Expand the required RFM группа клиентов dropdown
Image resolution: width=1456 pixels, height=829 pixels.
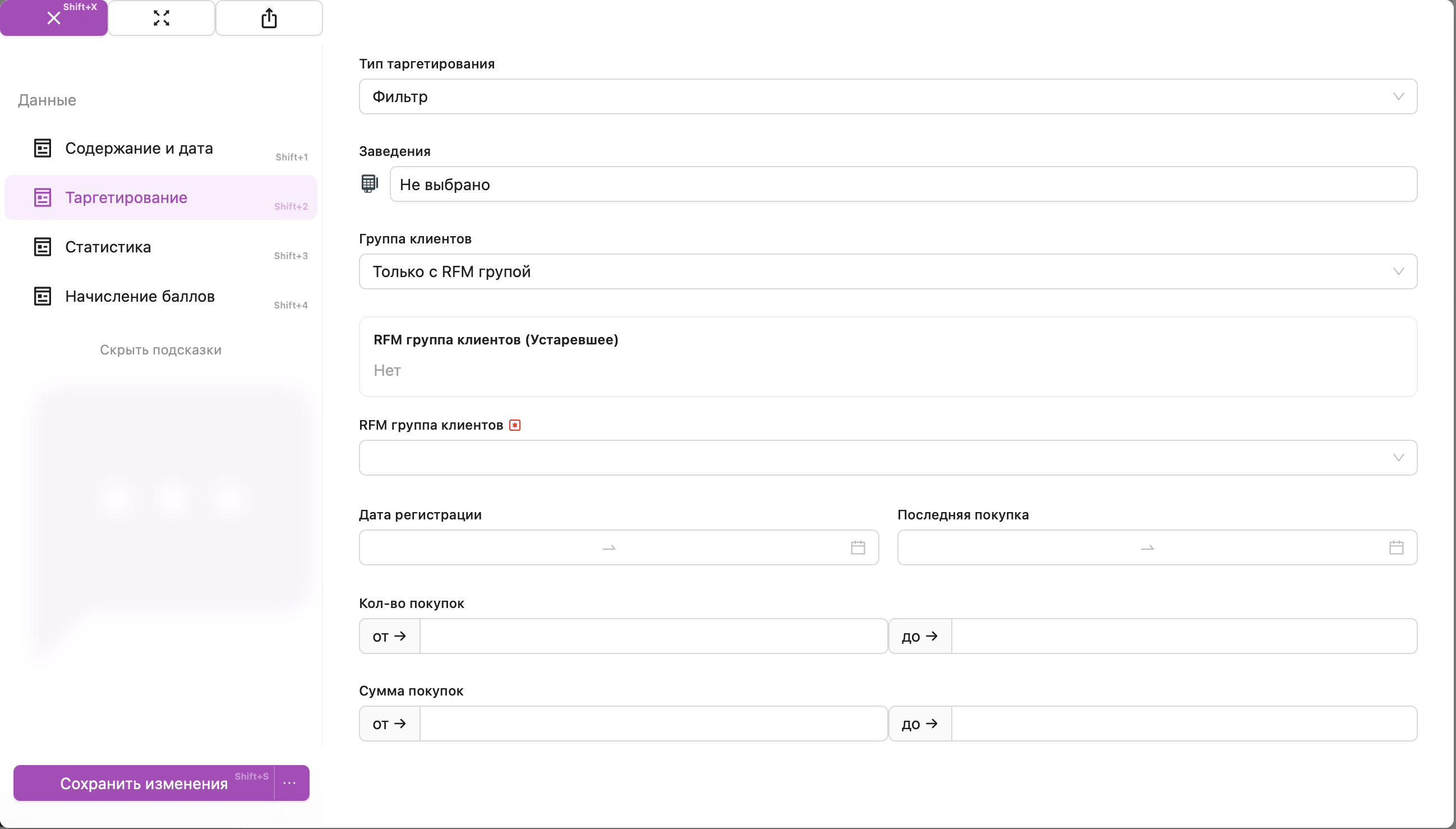[x=887, y=458]
